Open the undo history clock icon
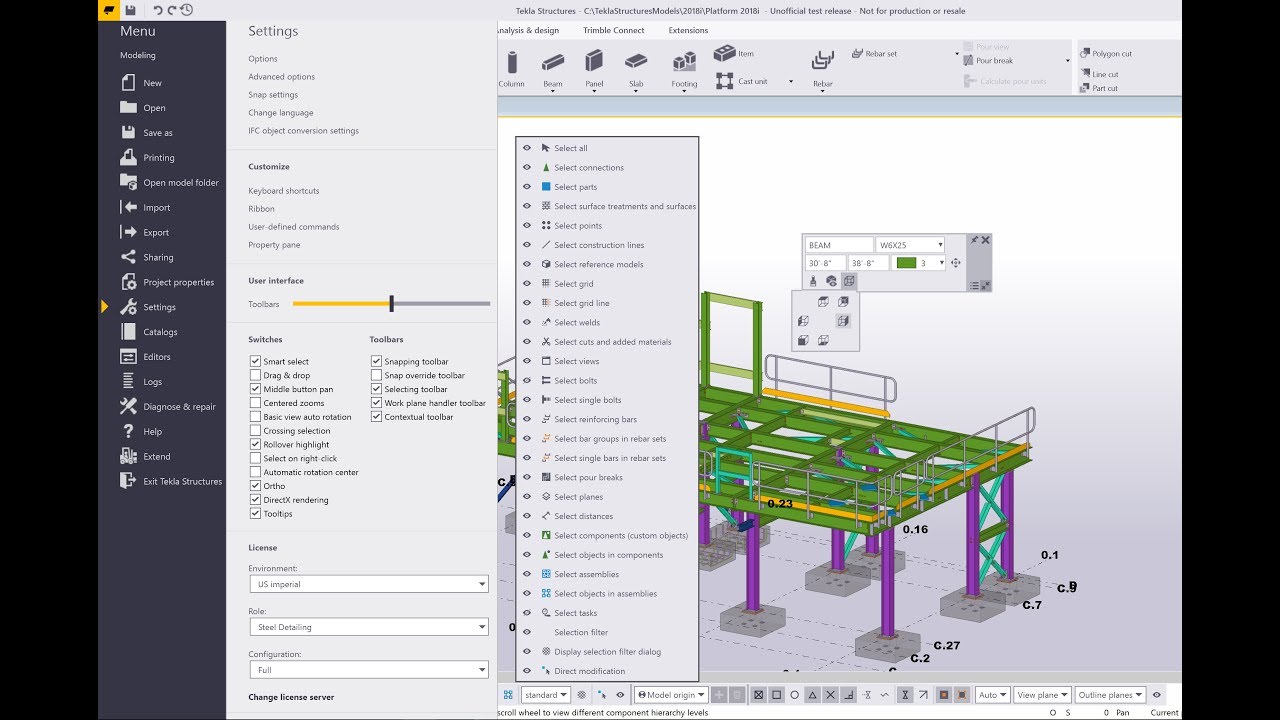The image size is (1280, 720). tap(187, 10)
